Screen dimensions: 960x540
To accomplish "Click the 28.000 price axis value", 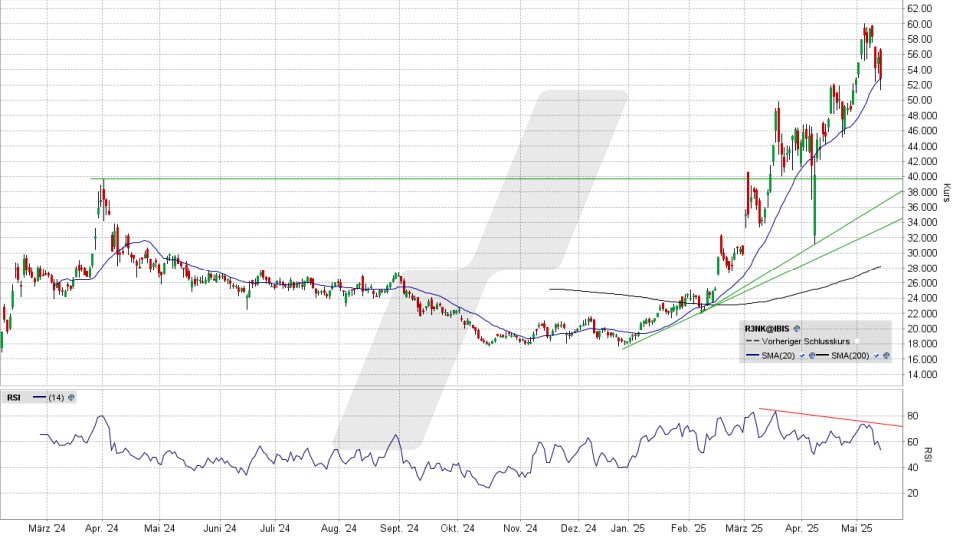I will (x=922, y=268).
